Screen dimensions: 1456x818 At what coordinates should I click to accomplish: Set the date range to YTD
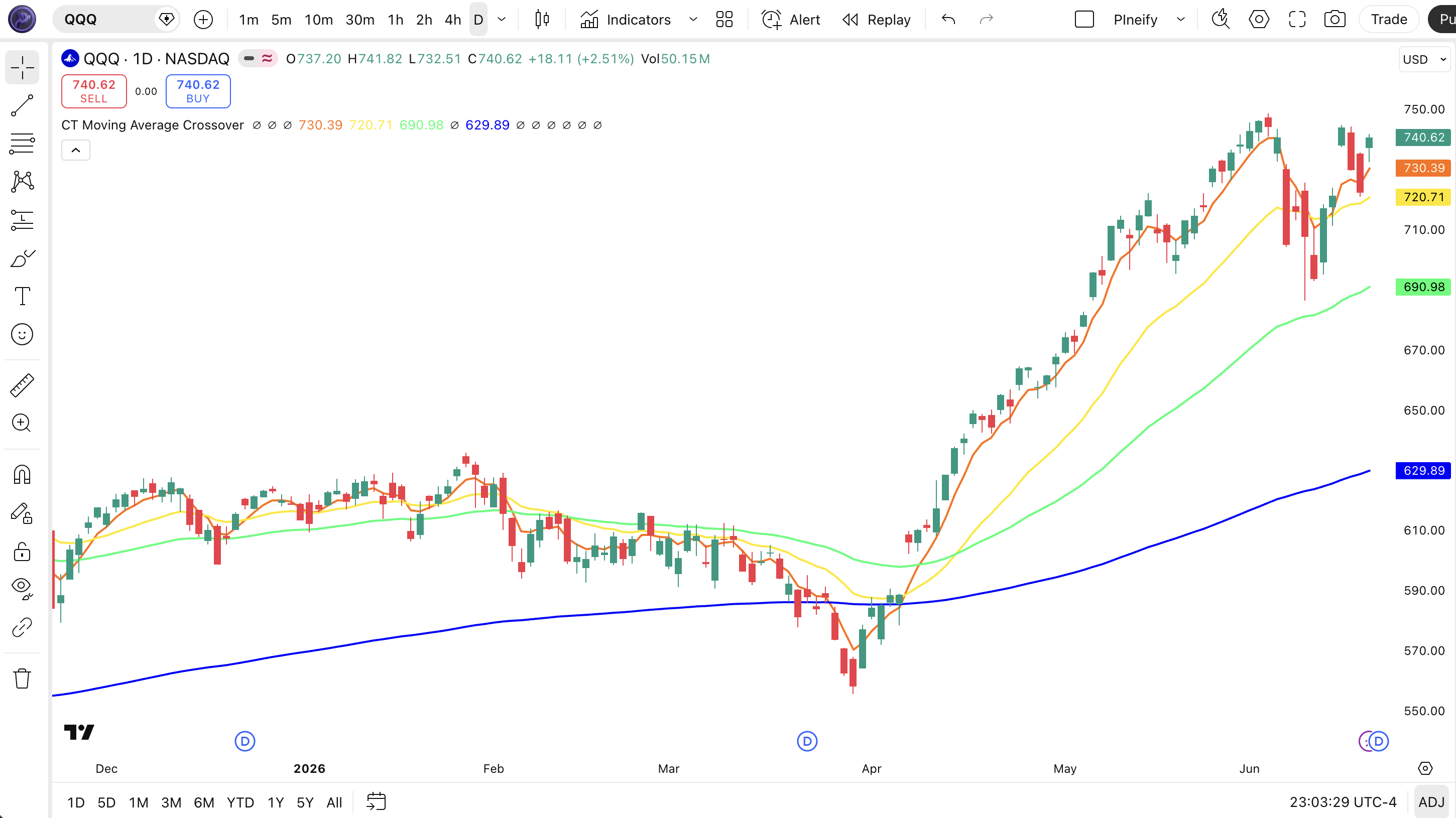click(x=240, y=802)
